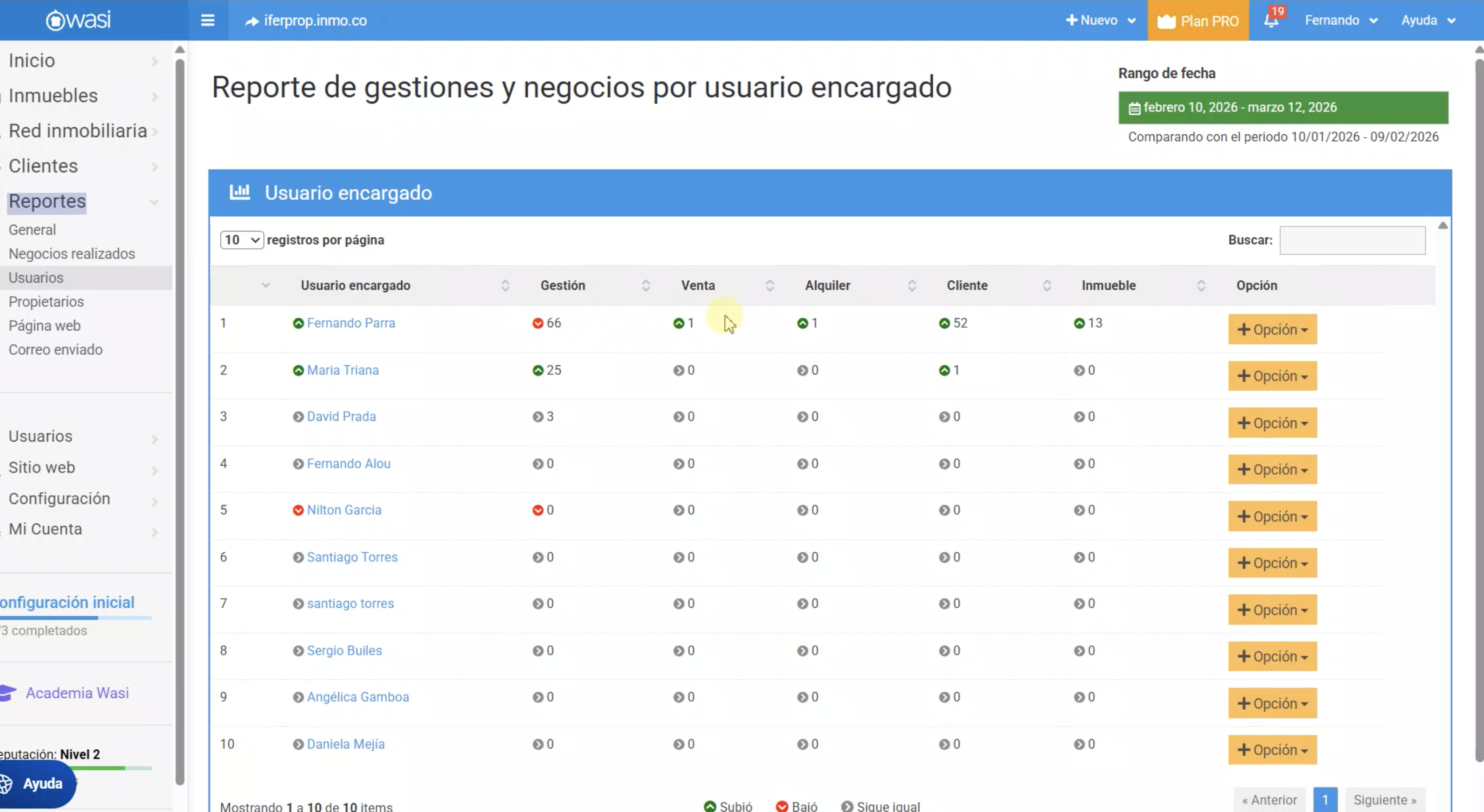Click the Plan PRO crown icon
Screen dimensions: 1484x812
pos(1166,21)
